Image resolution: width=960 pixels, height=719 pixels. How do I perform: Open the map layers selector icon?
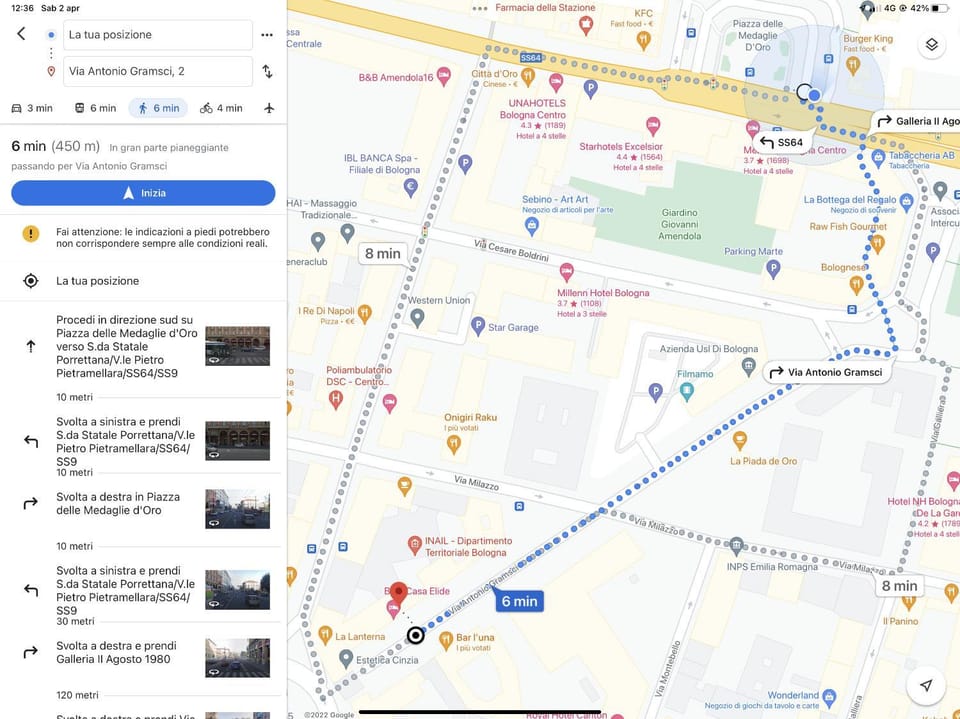pyautogui.click(x=931, y=45)
